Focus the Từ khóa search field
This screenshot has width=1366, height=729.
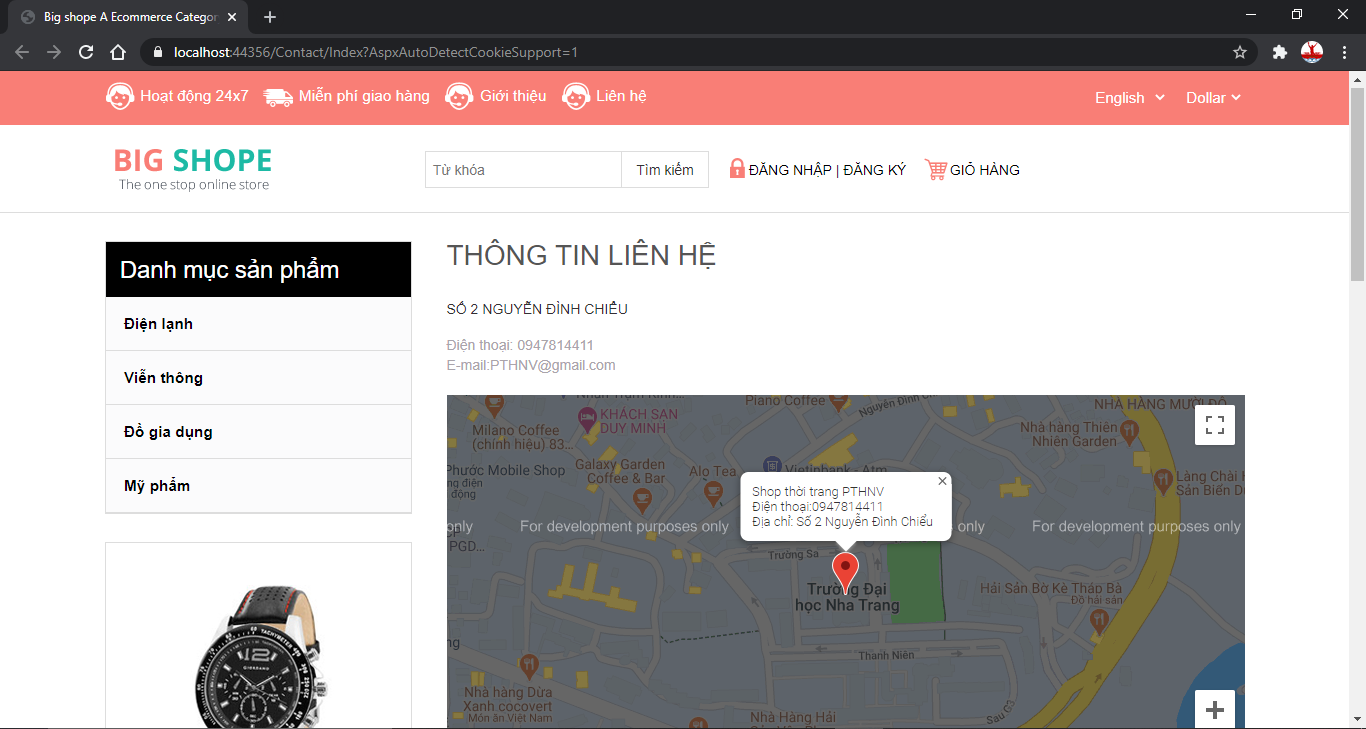click(x=524, y=170)
